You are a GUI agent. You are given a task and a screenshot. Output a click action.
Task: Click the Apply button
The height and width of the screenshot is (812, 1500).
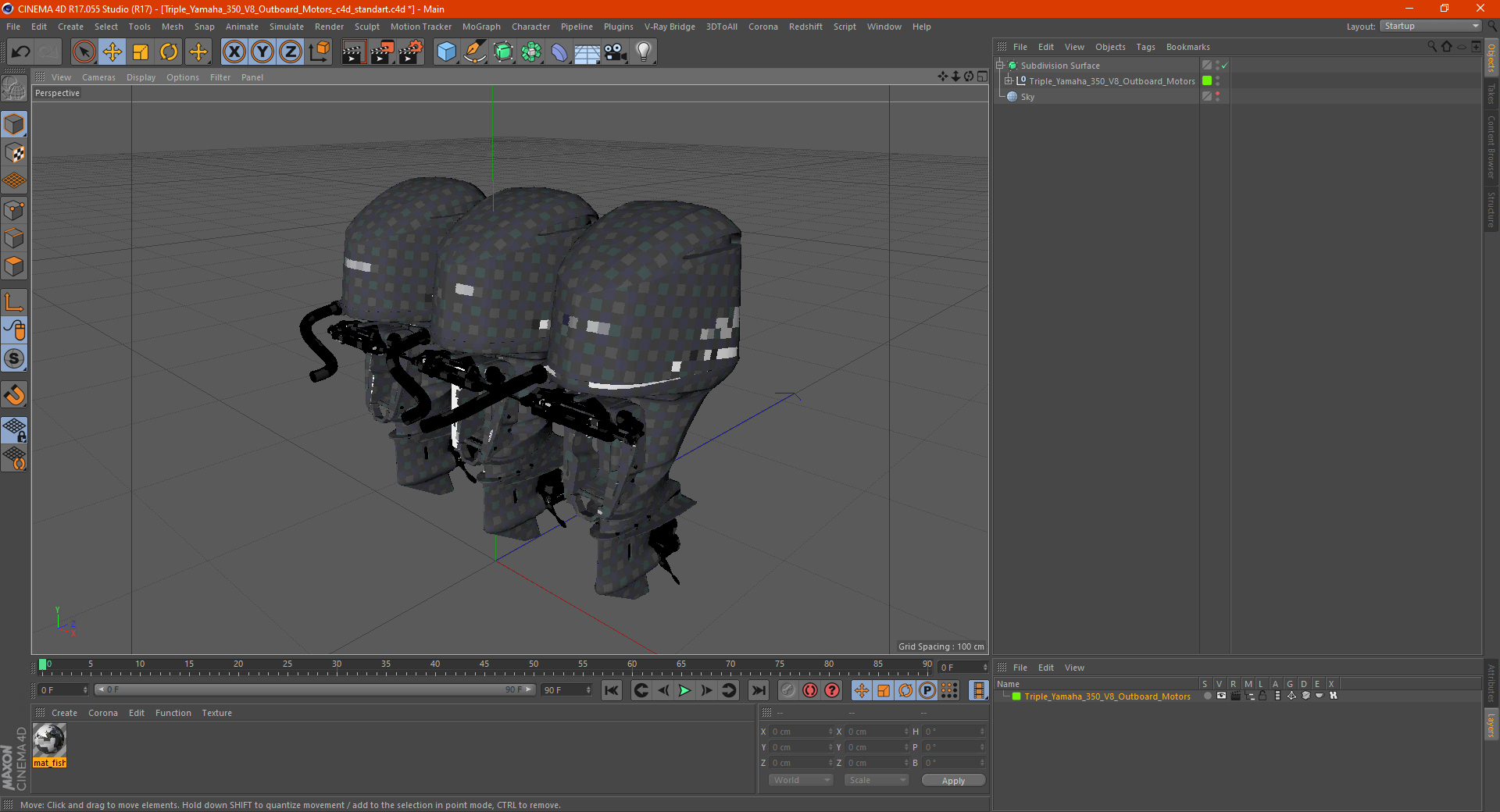coord(953,781)
